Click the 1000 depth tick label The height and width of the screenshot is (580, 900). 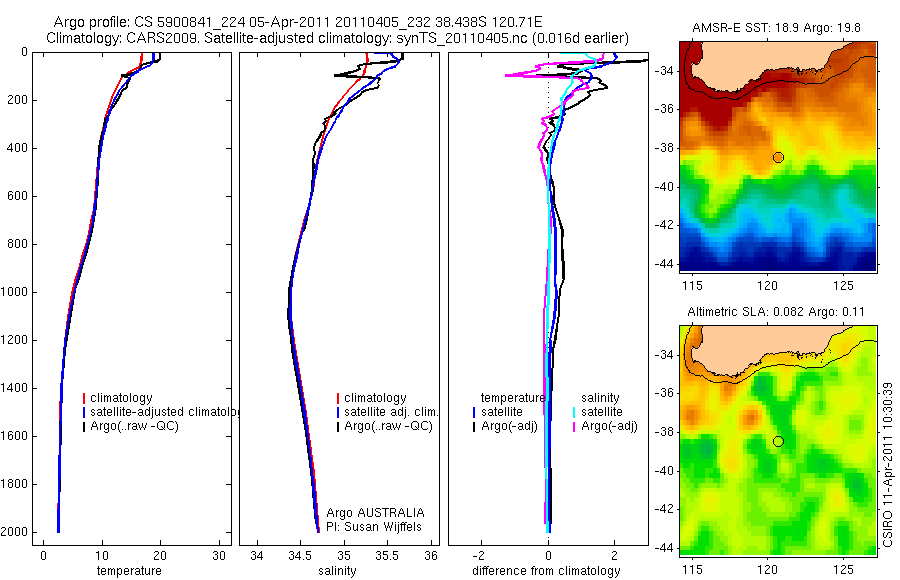click(15, 292)
